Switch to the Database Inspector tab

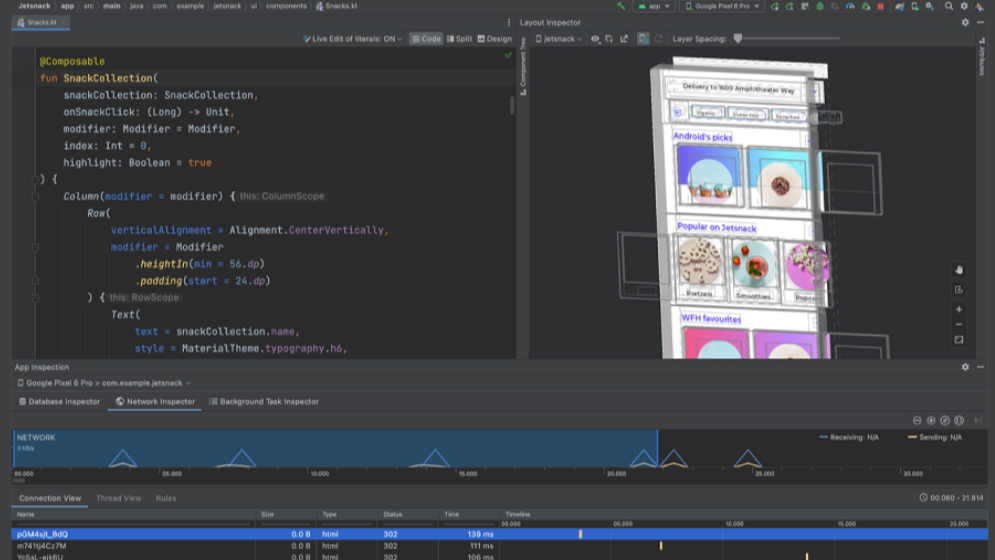coord(59,402)
